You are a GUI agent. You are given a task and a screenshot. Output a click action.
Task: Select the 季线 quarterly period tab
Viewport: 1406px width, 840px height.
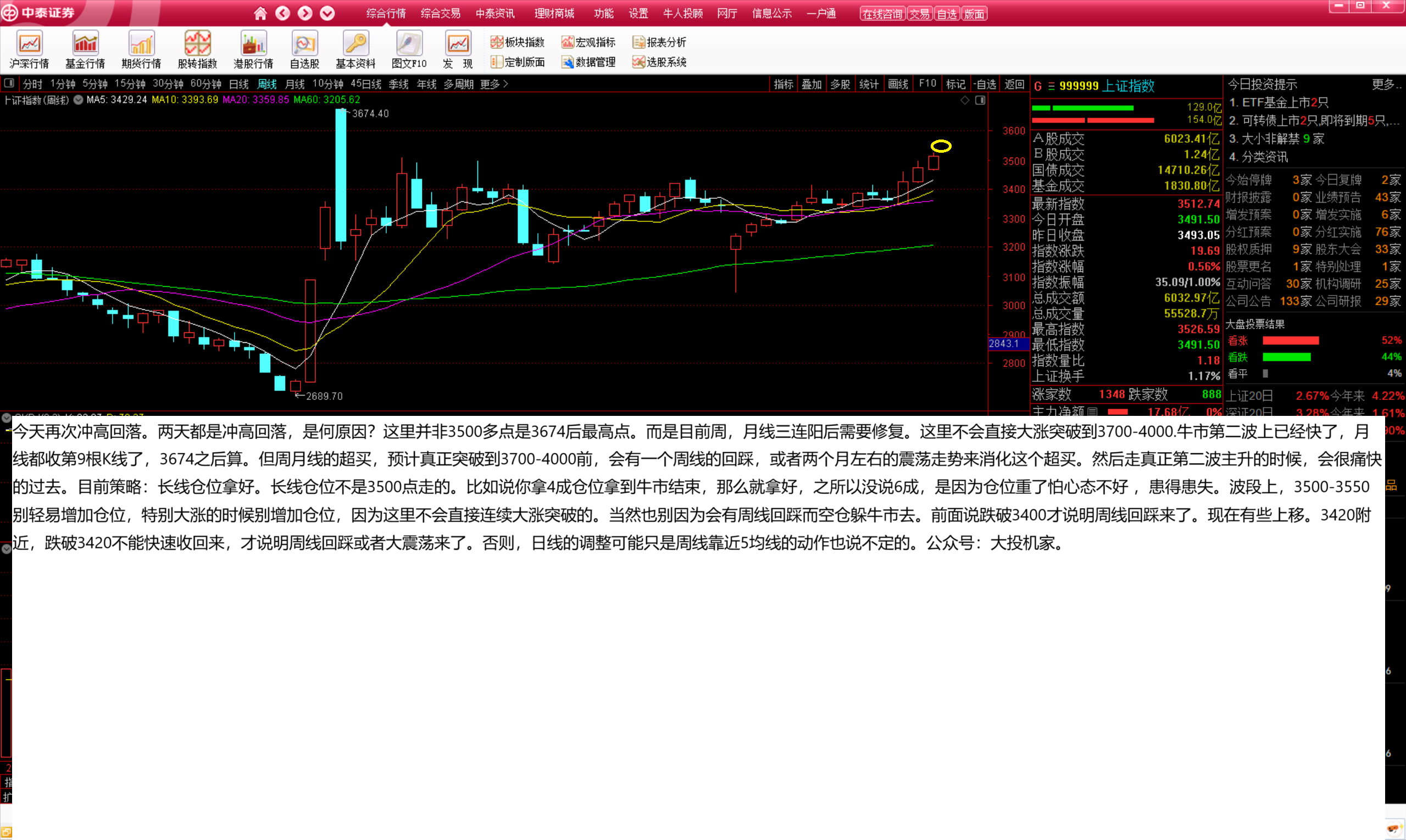(x=398, y=84)
